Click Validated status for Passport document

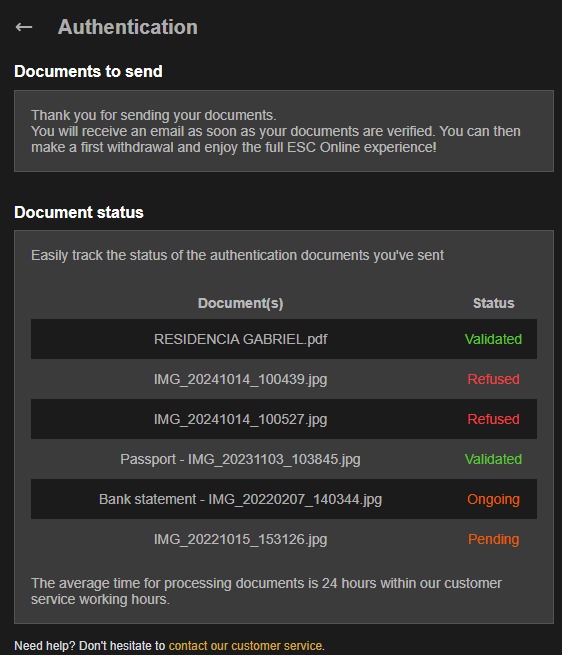tap(493, 459)
